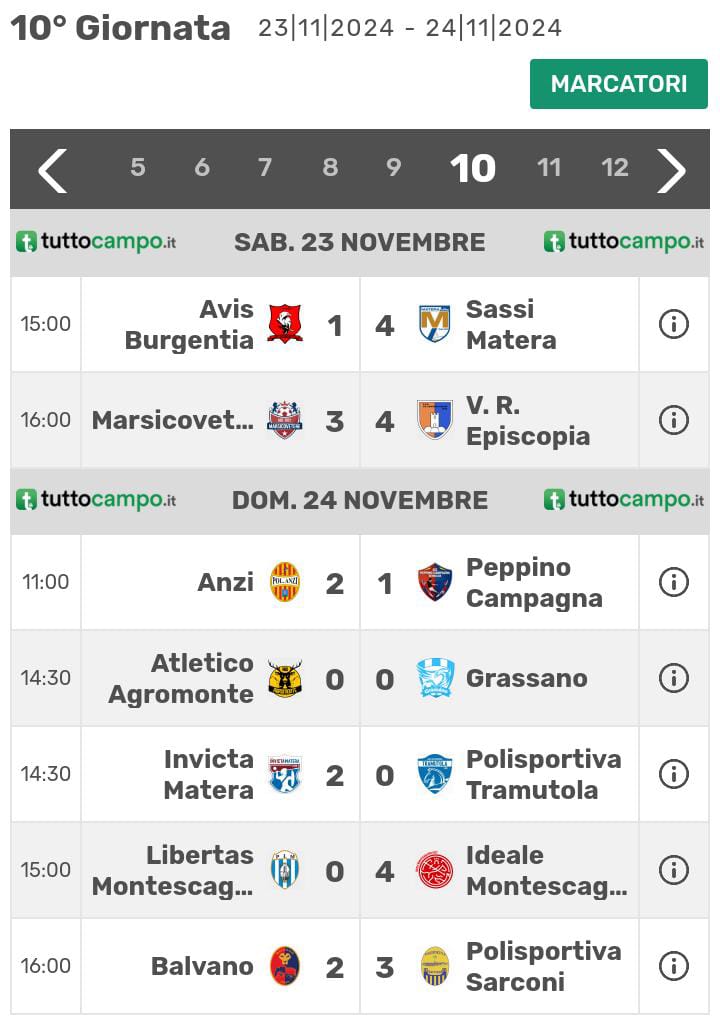Screen dimensions: 720x1020
Task: Select matchday 12 in the round selector
Action: 614,168
